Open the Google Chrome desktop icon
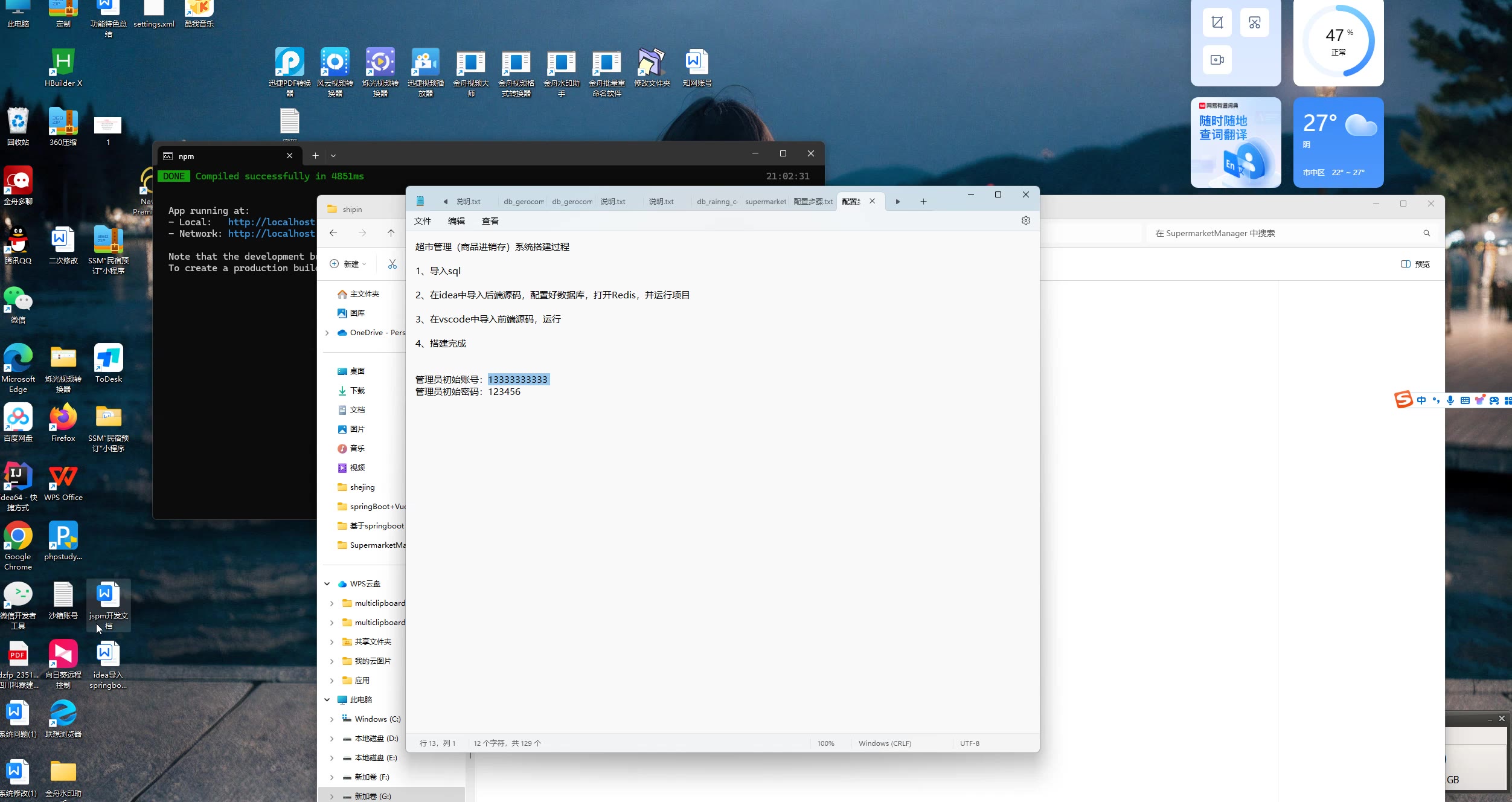 (18, 536)
